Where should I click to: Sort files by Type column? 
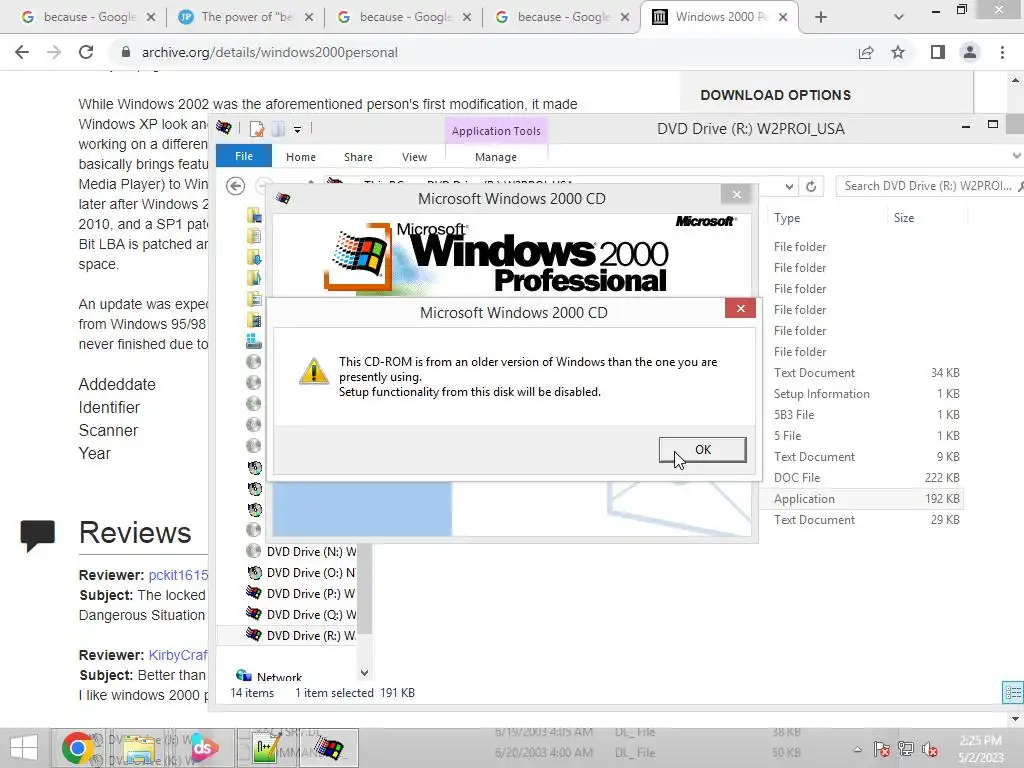[786, 218]
